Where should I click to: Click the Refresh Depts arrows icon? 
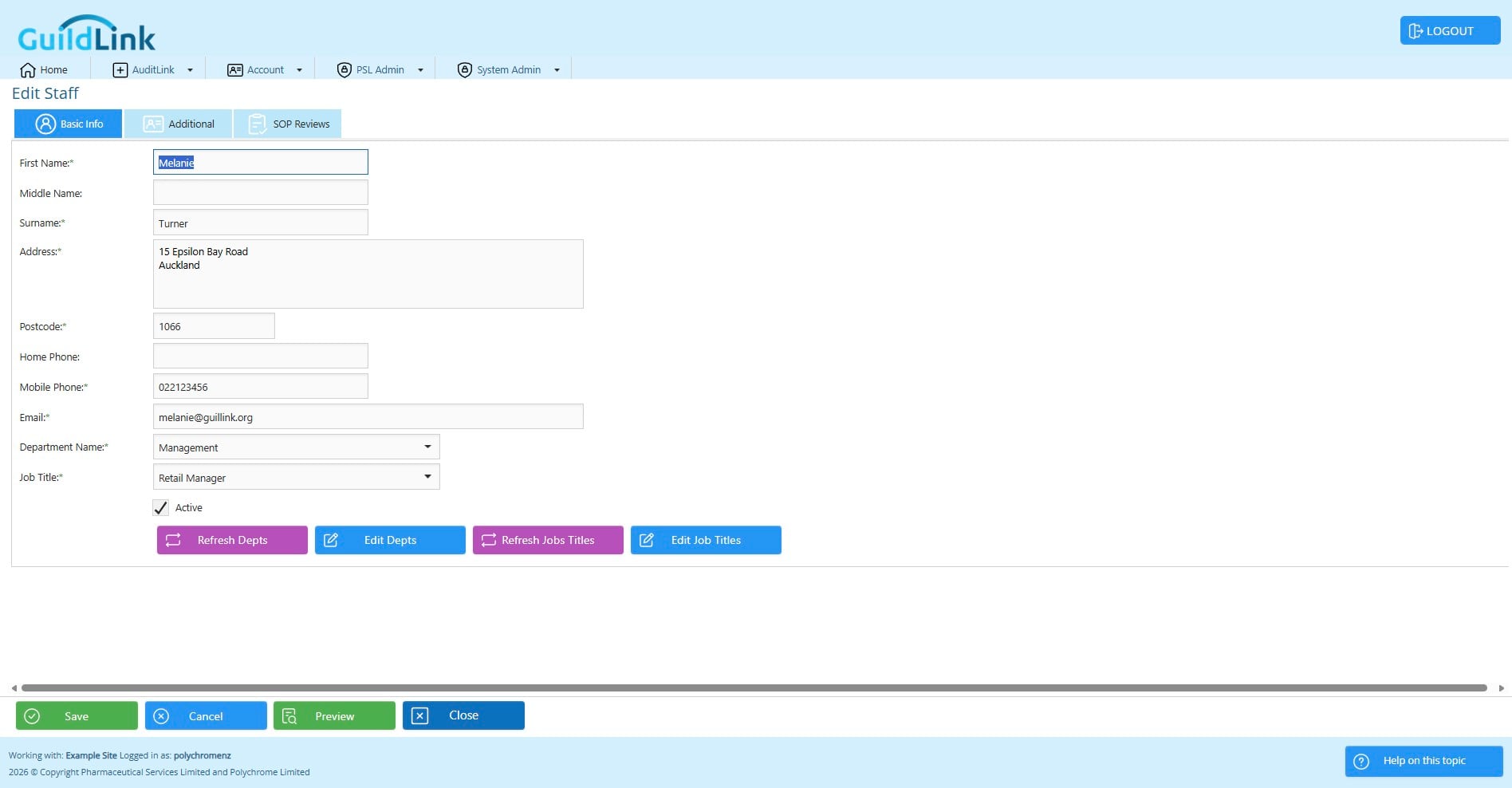[173, 540]
